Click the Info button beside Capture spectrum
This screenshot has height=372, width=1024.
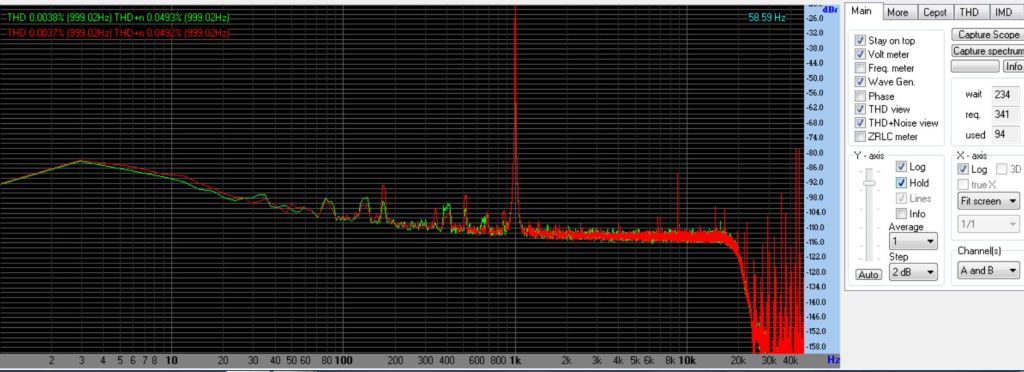pos(1013,67)
